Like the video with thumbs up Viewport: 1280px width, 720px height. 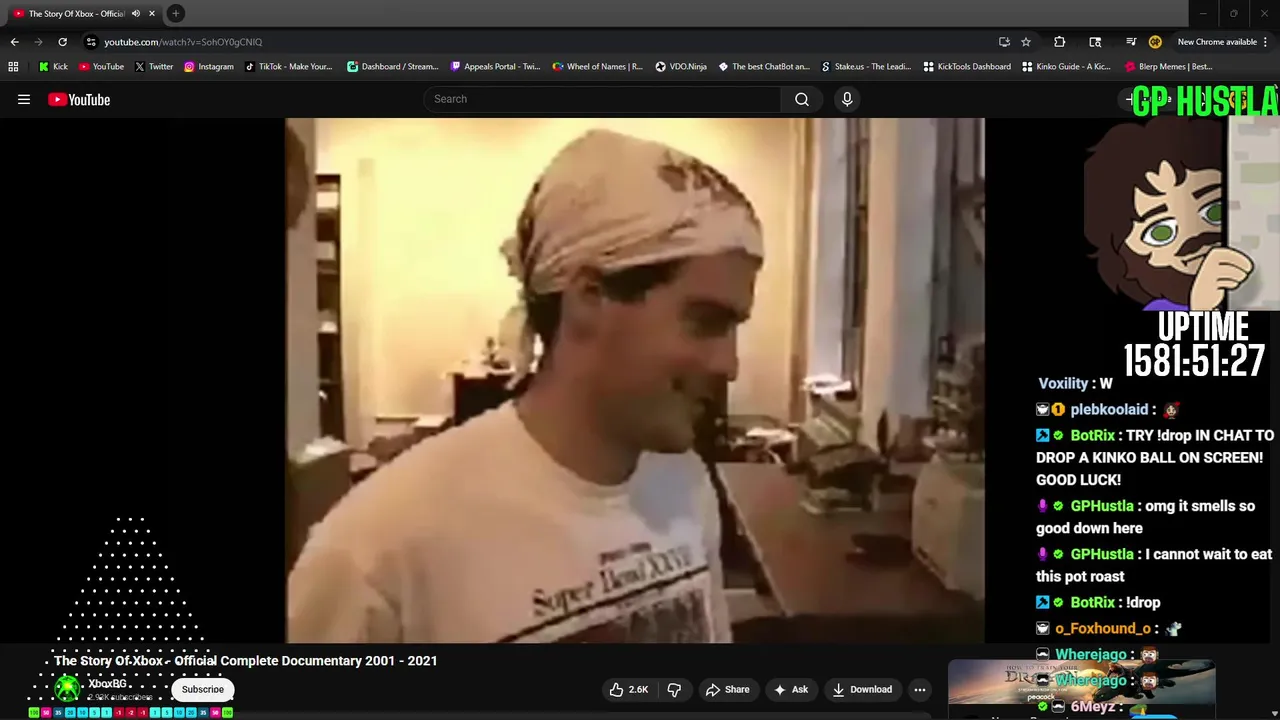click(629, 689)
